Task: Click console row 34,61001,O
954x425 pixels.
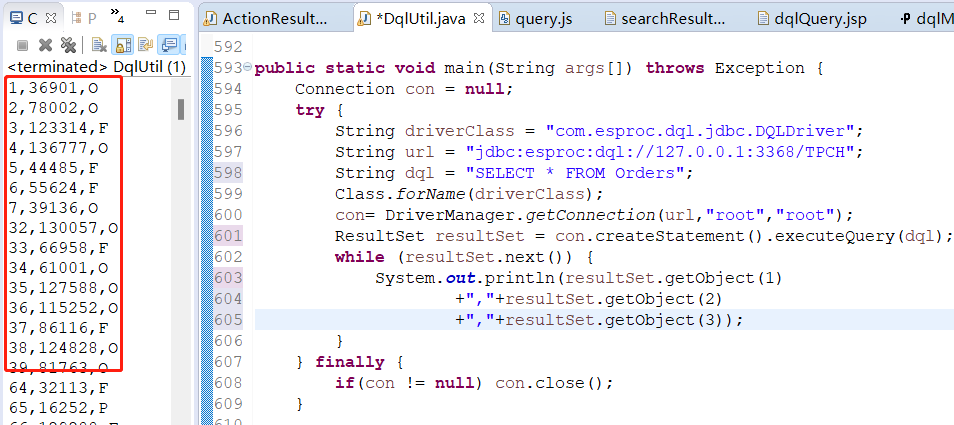Action: (x=58, y=268)
